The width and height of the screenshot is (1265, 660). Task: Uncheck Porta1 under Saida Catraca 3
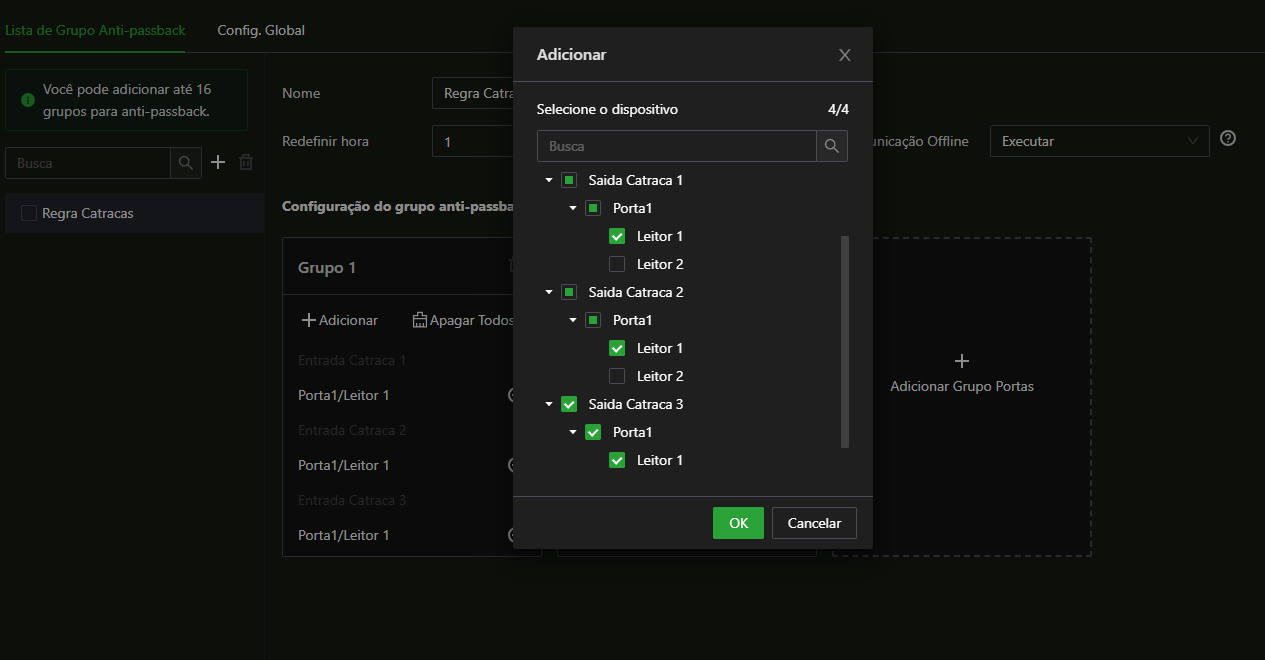pos(593,432)
